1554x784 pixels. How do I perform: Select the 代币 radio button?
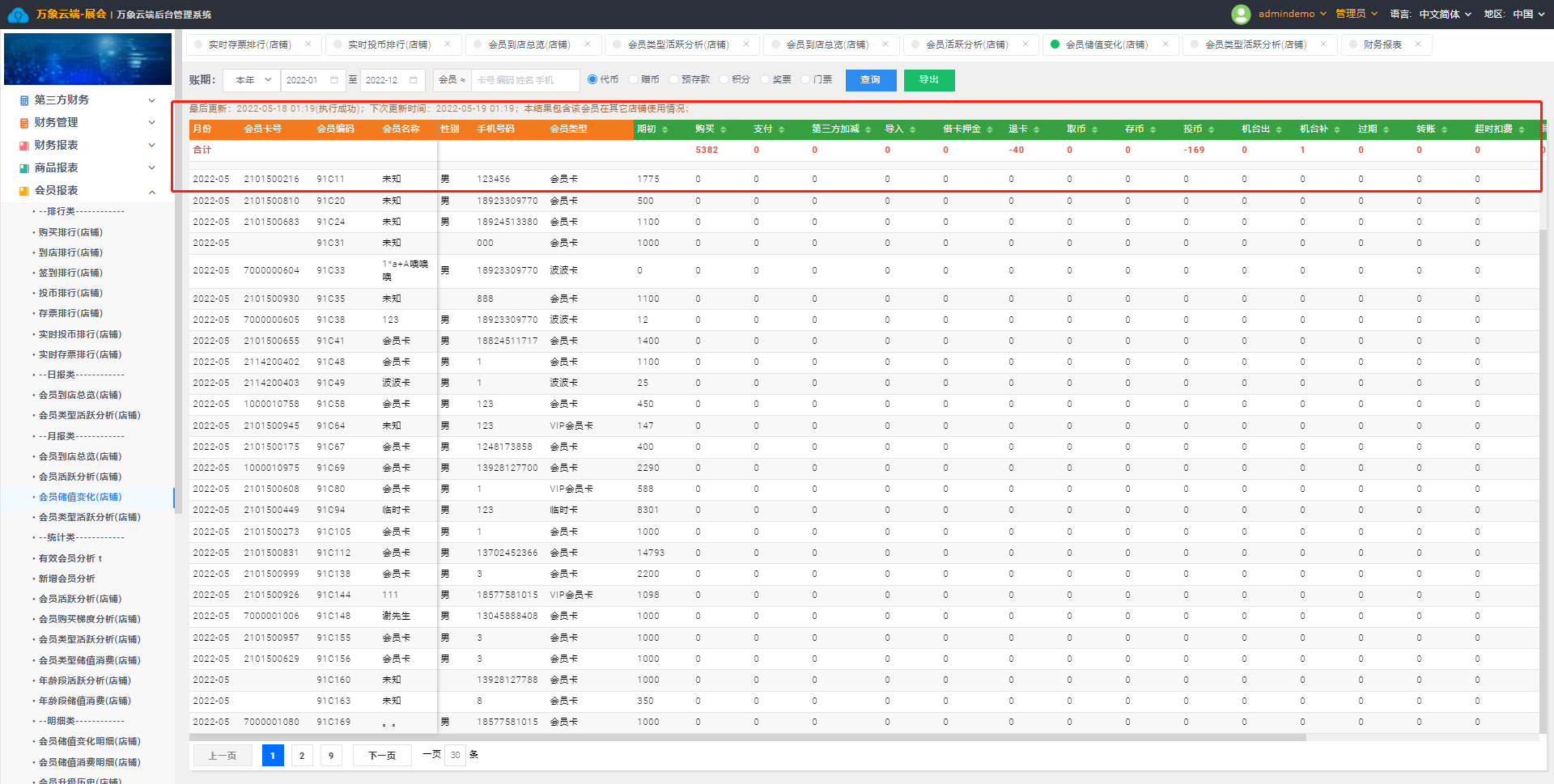coord(592,79)
